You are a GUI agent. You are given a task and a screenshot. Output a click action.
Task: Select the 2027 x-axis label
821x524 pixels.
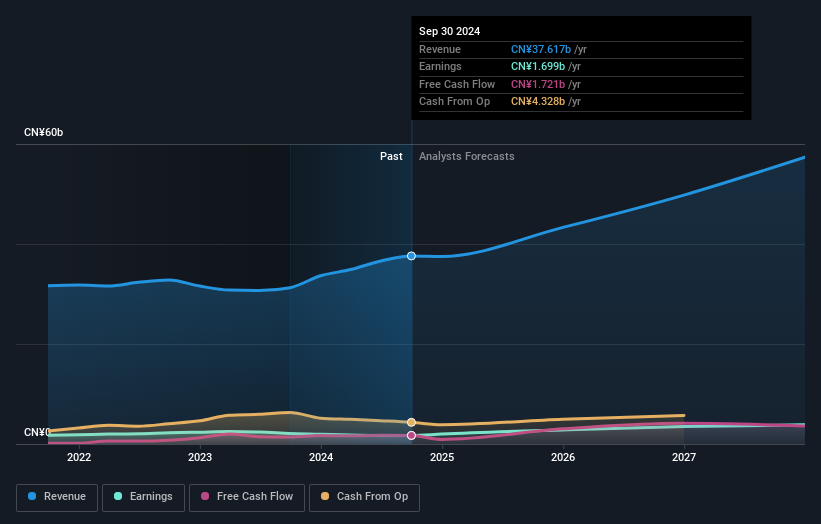684,457
